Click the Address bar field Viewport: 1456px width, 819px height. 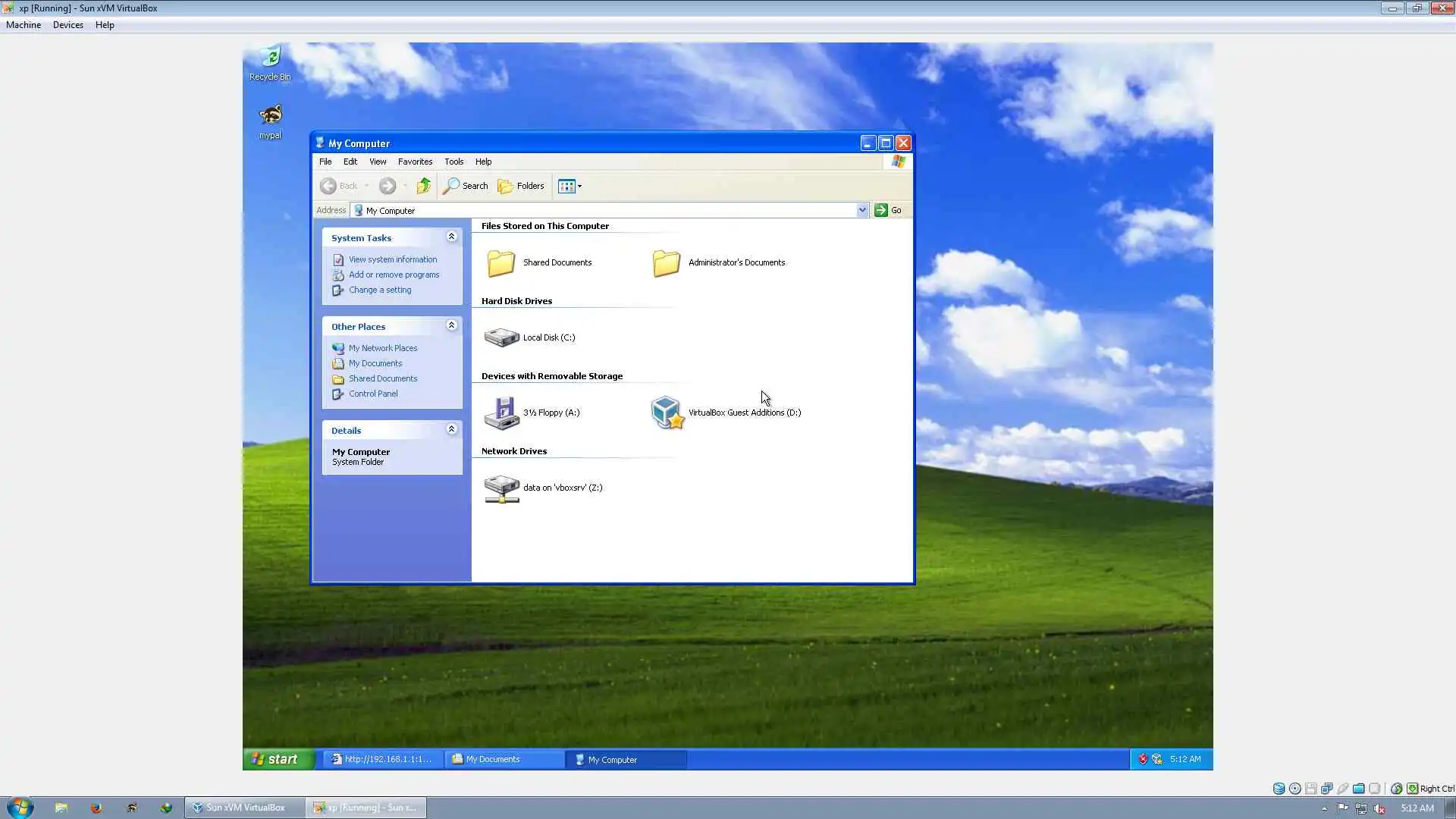(607, 210)
